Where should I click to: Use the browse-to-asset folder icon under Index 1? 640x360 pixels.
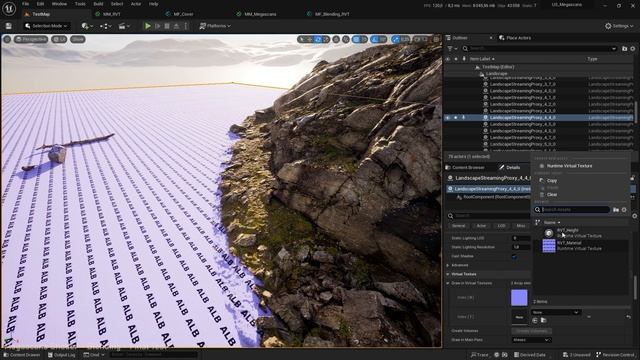[x=544, y=321]
